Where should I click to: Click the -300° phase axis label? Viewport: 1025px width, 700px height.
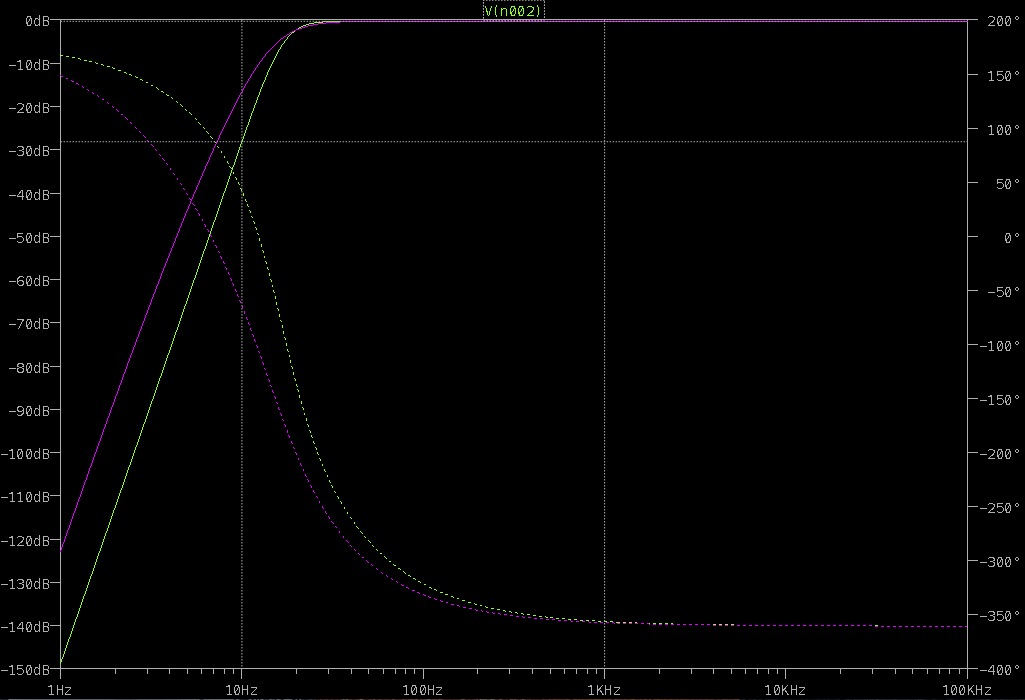tap(1000, 562)
